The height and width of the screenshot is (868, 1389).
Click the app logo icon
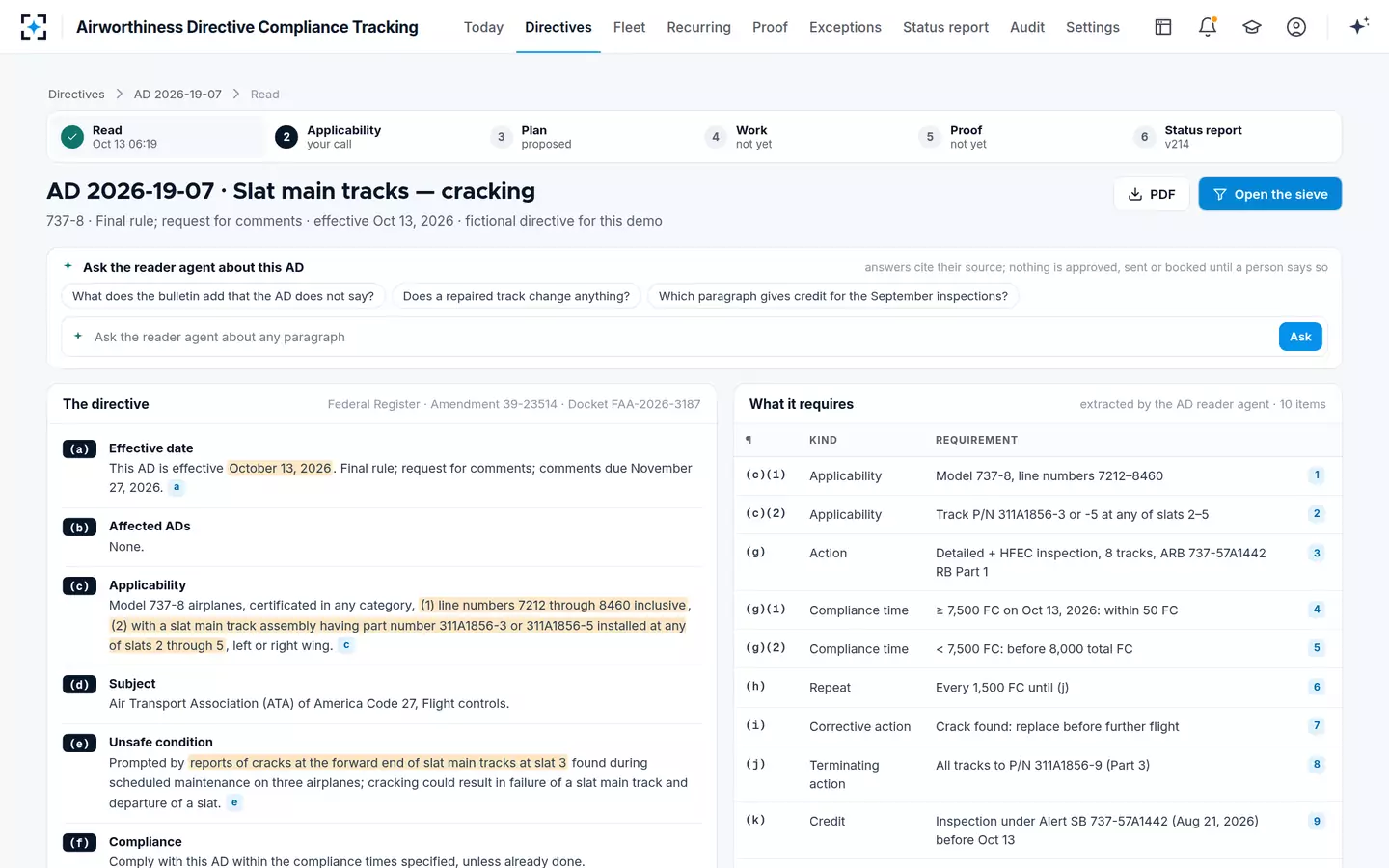click(x=34, y=27)
